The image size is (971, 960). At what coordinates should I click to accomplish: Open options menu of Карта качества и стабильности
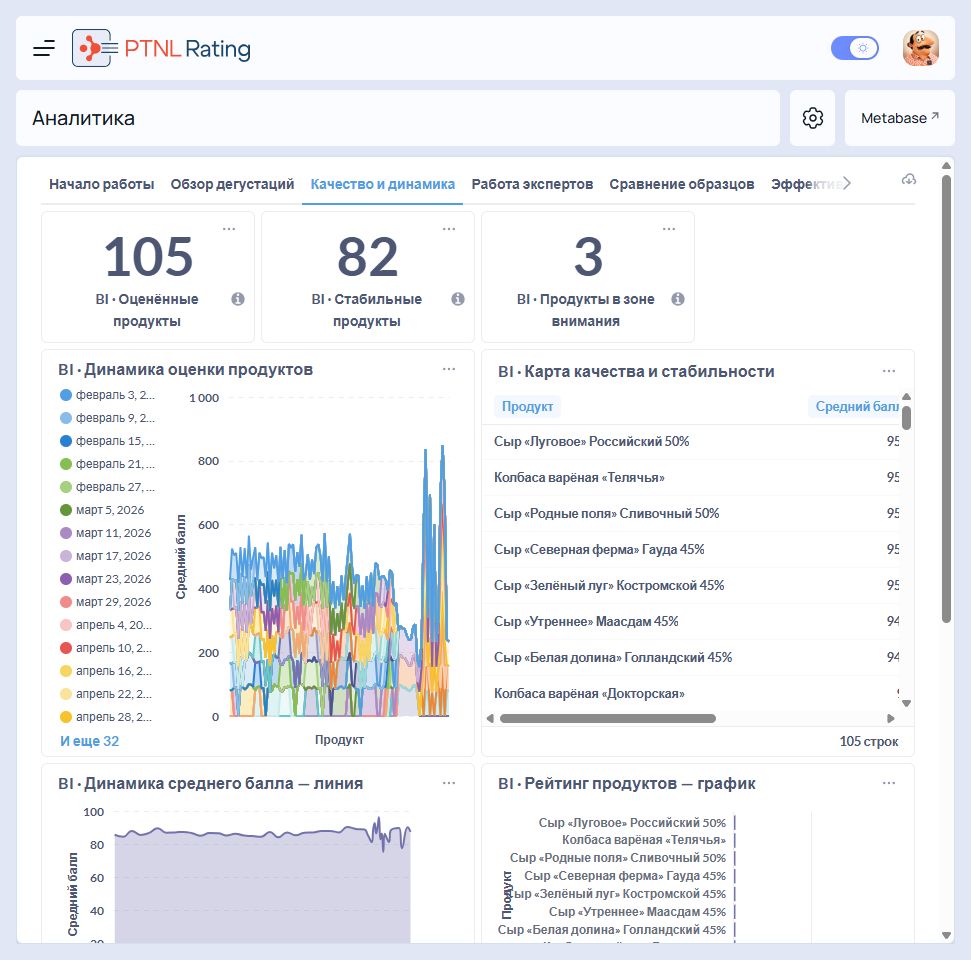[889, 371]
